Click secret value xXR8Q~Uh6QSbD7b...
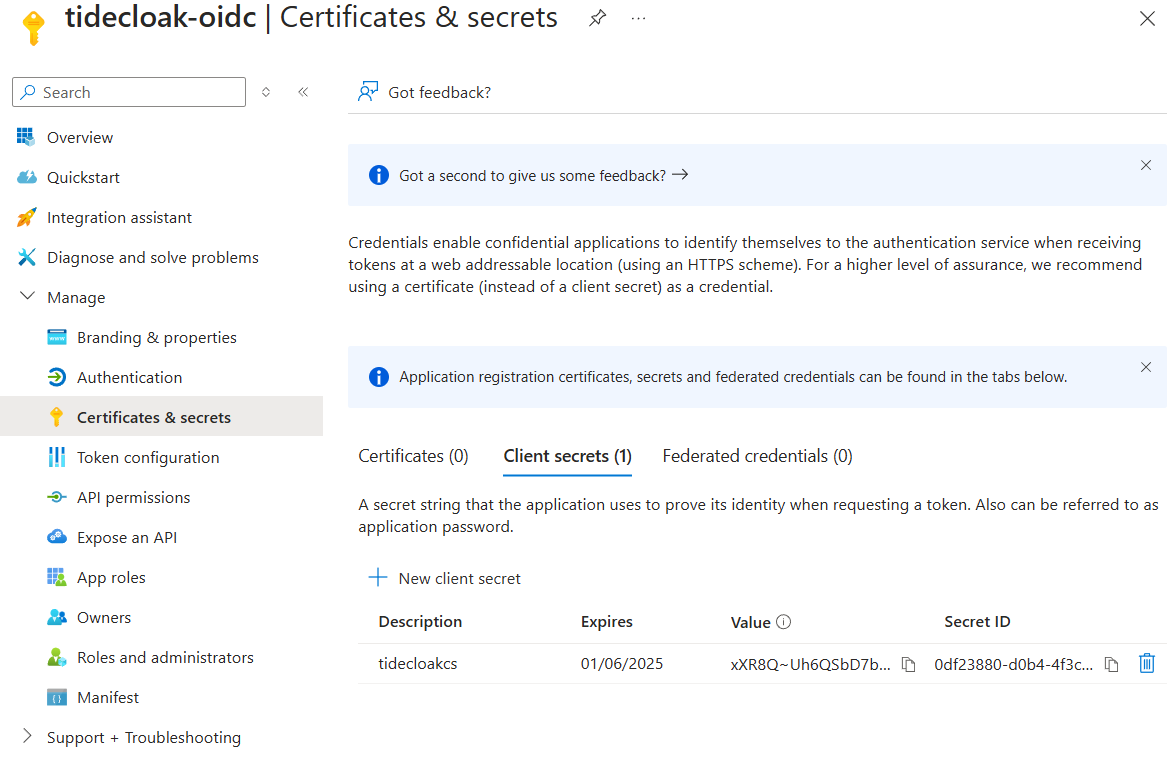 point(810,664)
